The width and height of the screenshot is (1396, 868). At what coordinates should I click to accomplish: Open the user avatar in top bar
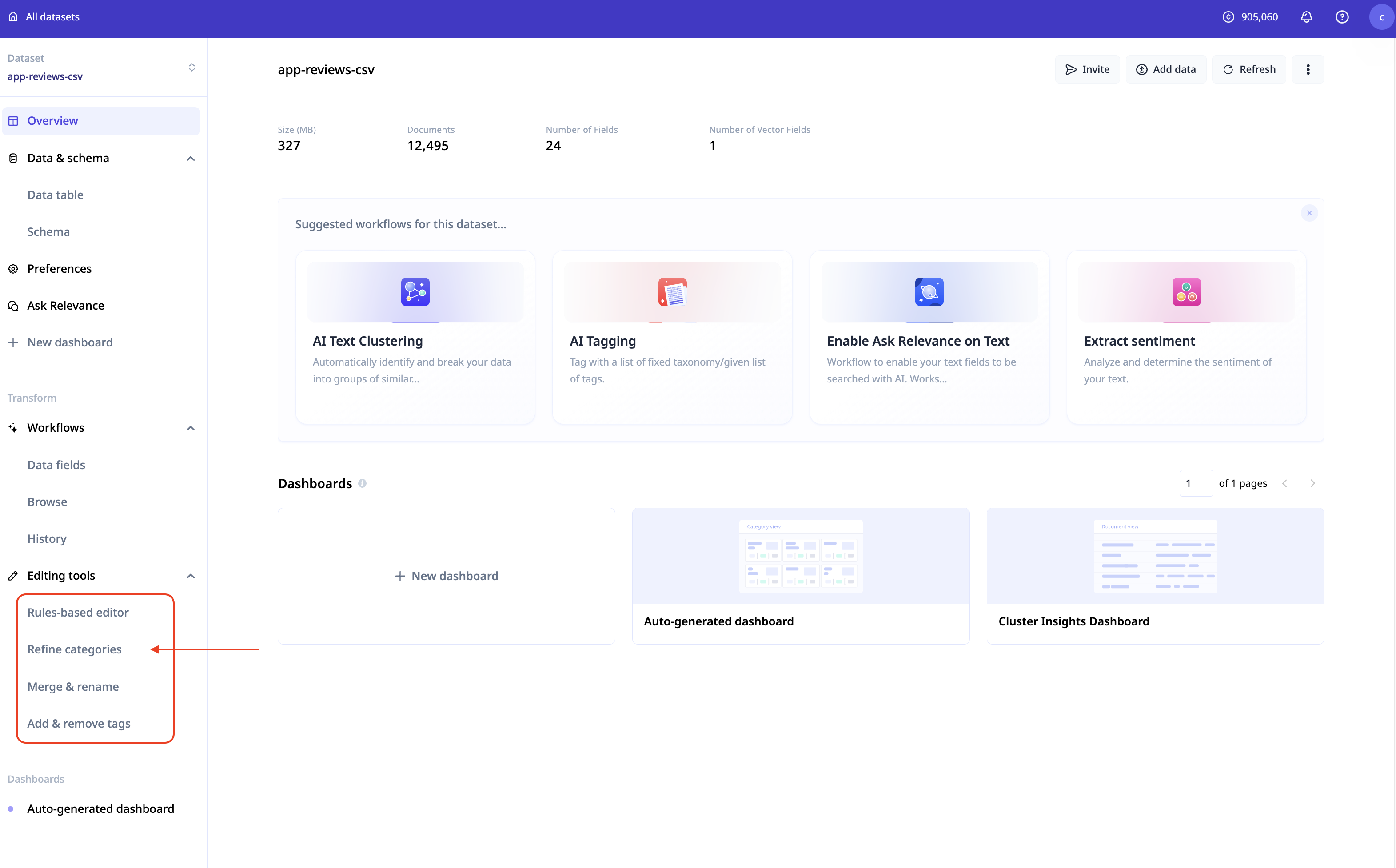click(x=1381, y=17)
